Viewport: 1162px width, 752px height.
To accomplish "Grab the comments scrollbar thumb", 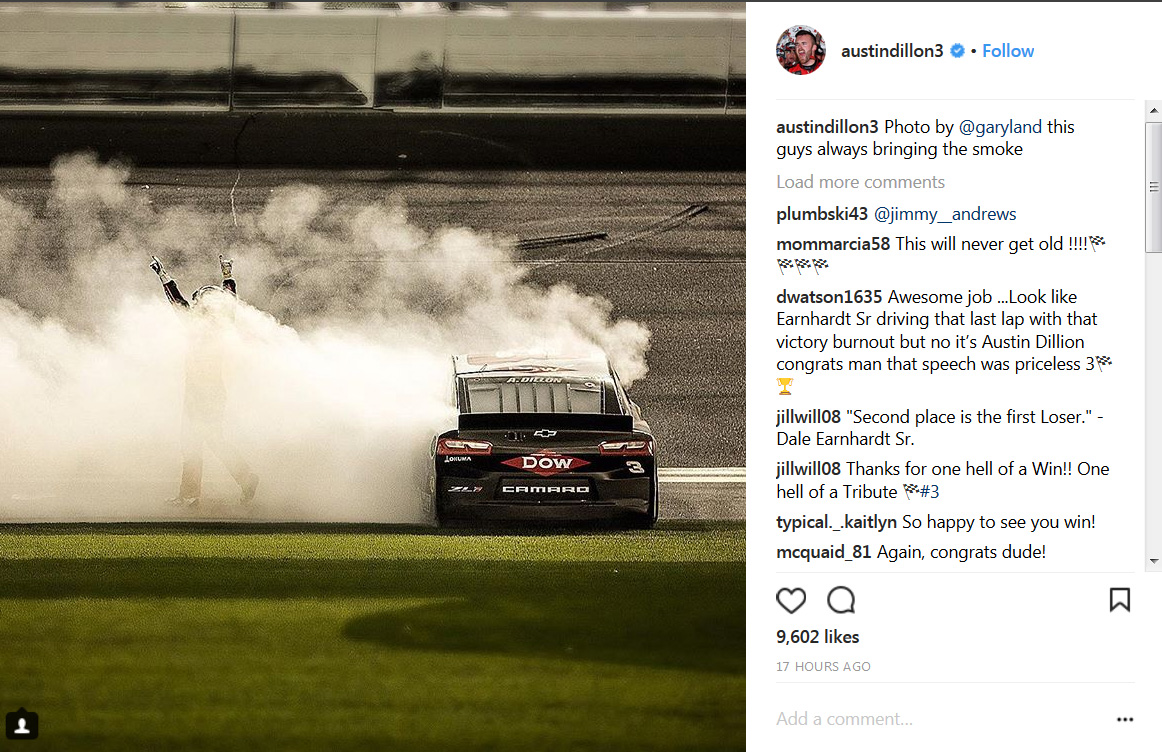I will (1154, 187).
